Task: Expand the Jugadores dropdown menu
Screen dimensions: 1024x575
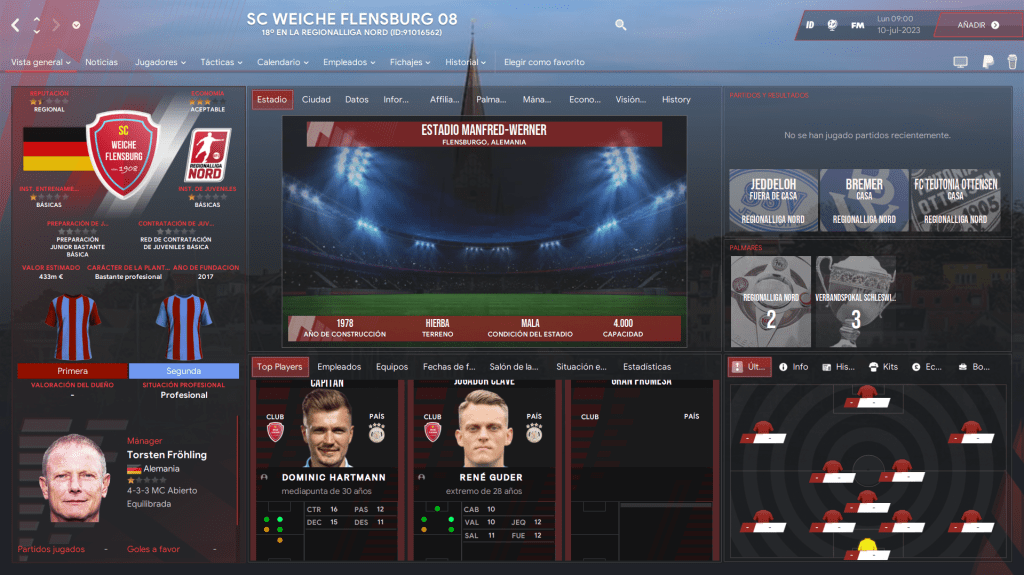Action: 160,62
